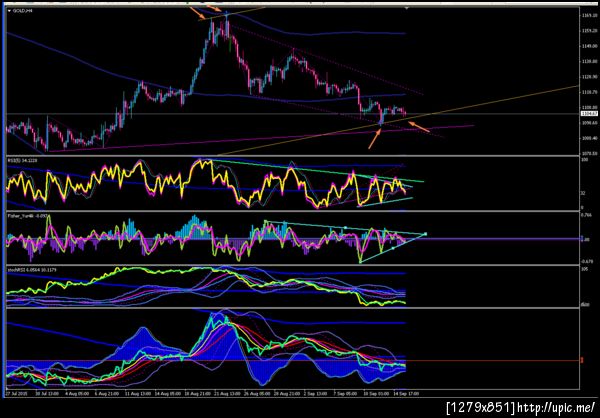Click the 18 Aug 21:00 label on the time axis

click(x=196, y=393)
